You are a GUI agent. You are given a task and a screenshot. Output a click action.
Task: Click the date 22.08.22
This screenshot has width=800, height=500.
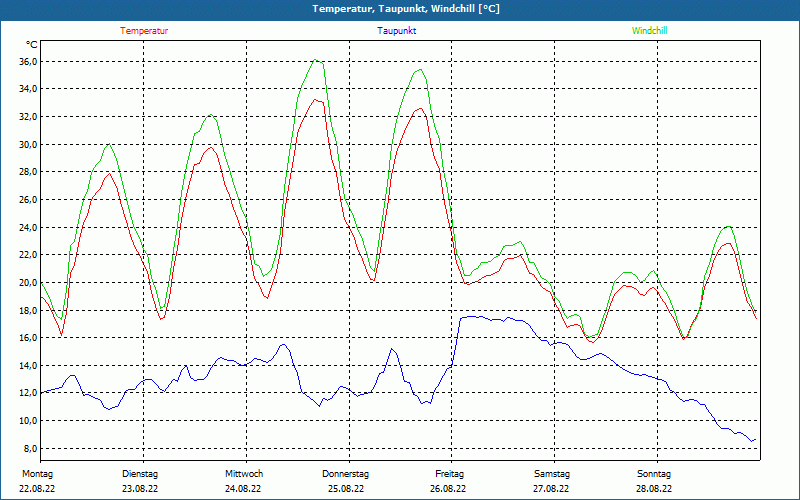click(37, 489)
